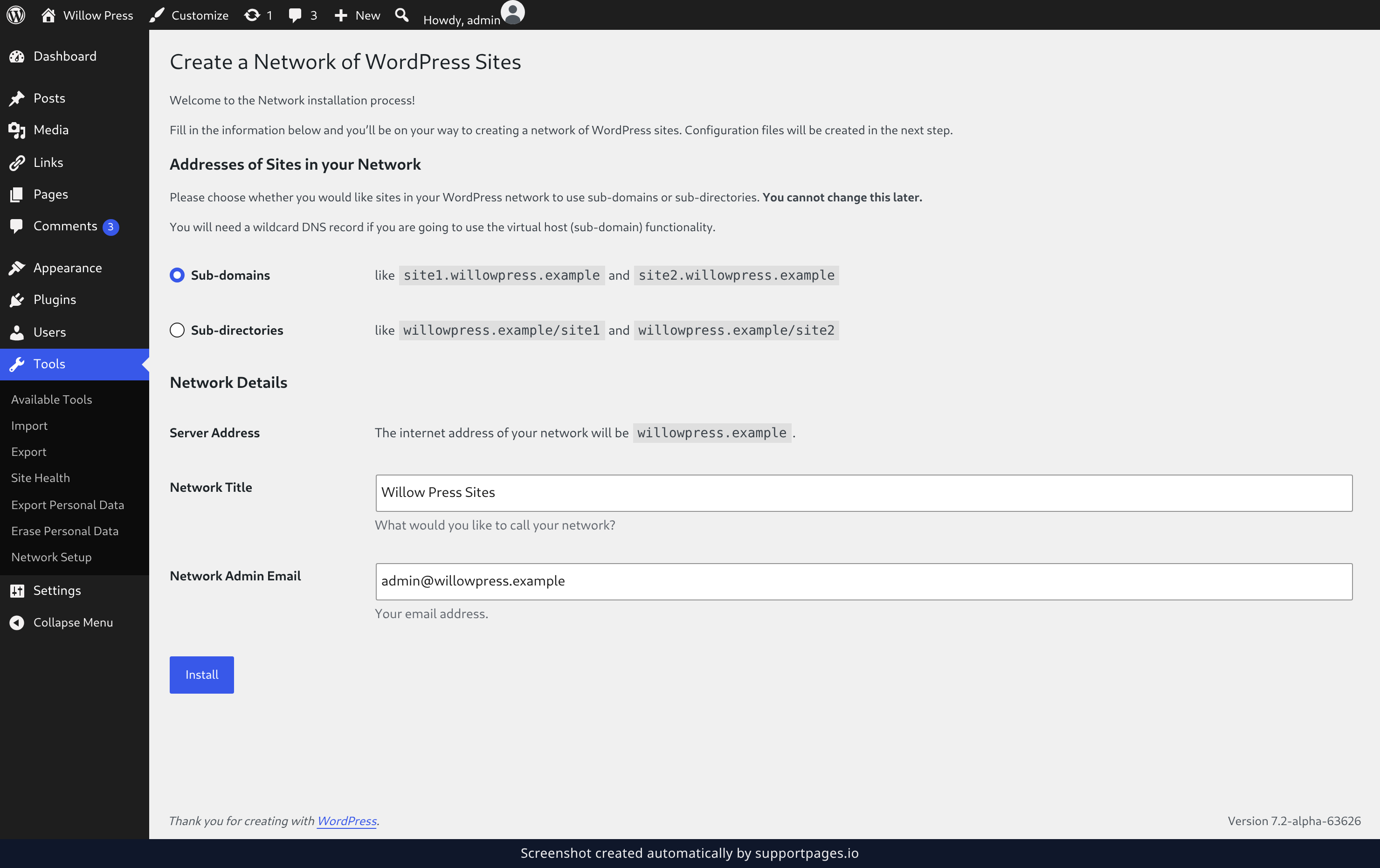
Task: Click the admin avatar icon
Action: 513,13
